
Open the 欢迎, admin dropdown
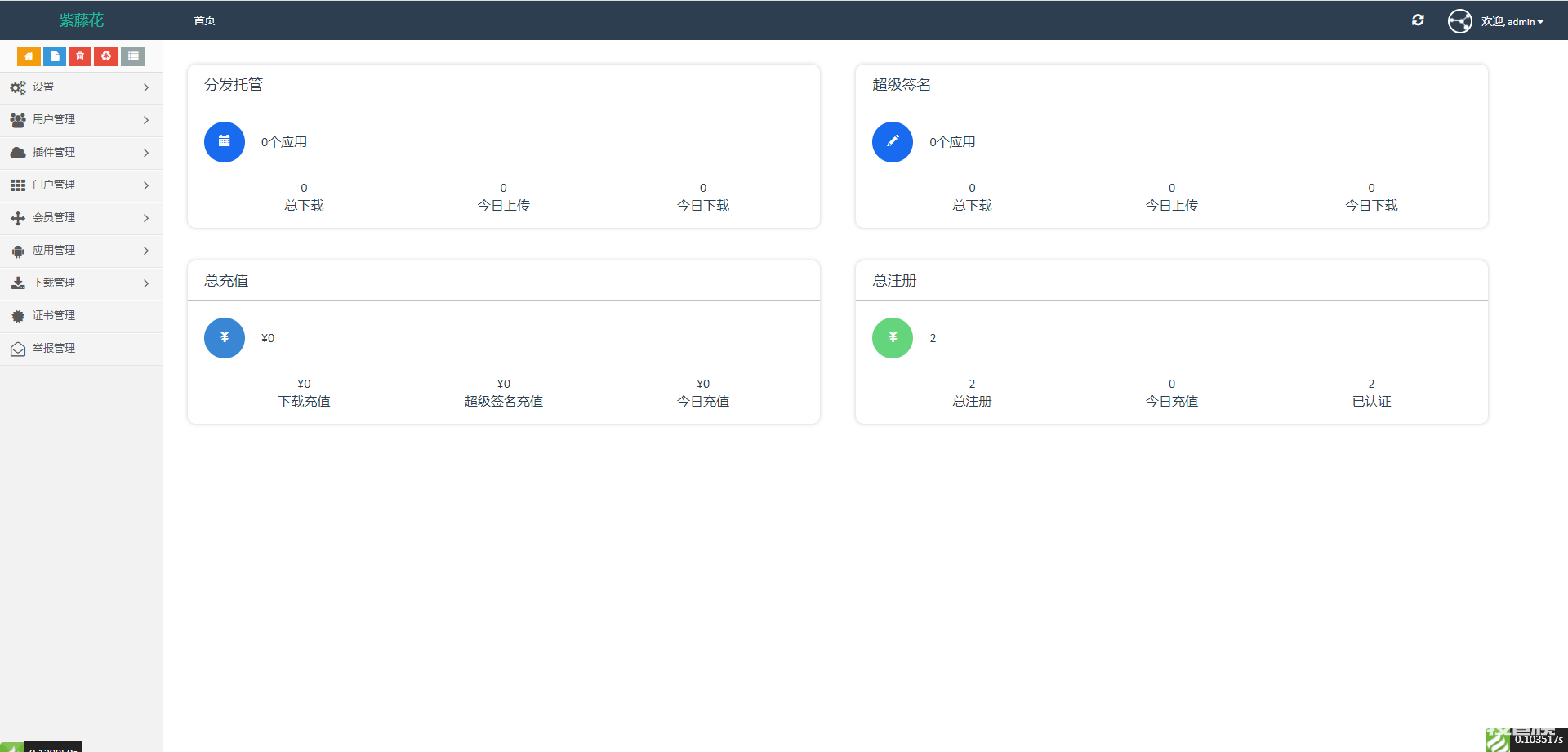pos(1512,22)
